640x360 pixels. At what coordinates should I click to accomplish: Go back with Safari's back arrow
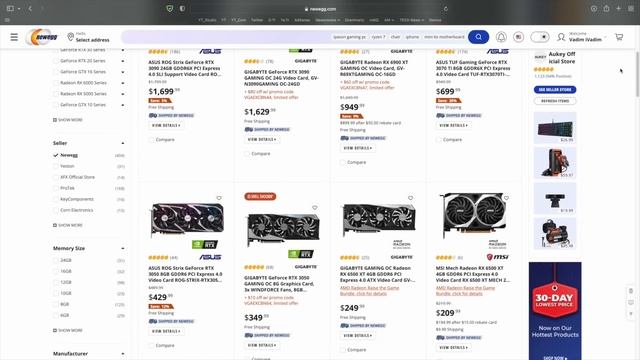(x=30, y=8)
